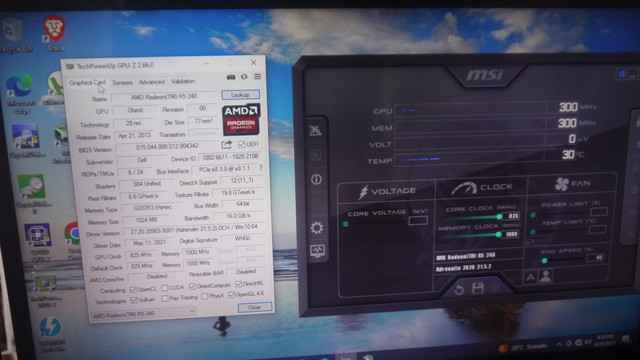The height and width of the screenshot is (360, 640).
Task: Click Afterburner user define fan icon
Action: point(546,276)
